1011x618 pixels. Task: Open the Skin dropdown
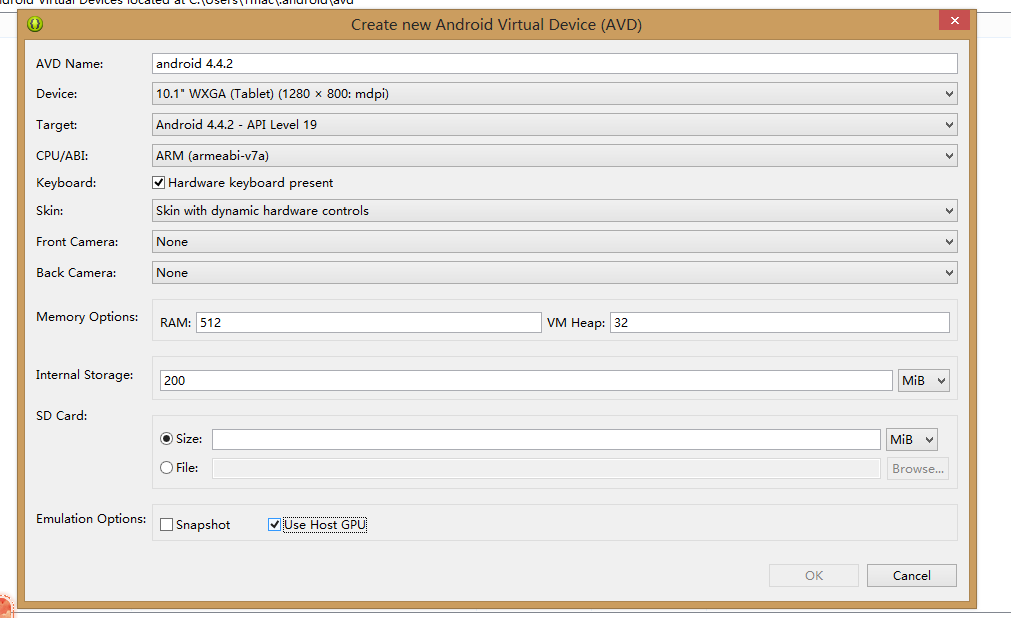pyautogui.click(x=555, y=210)
